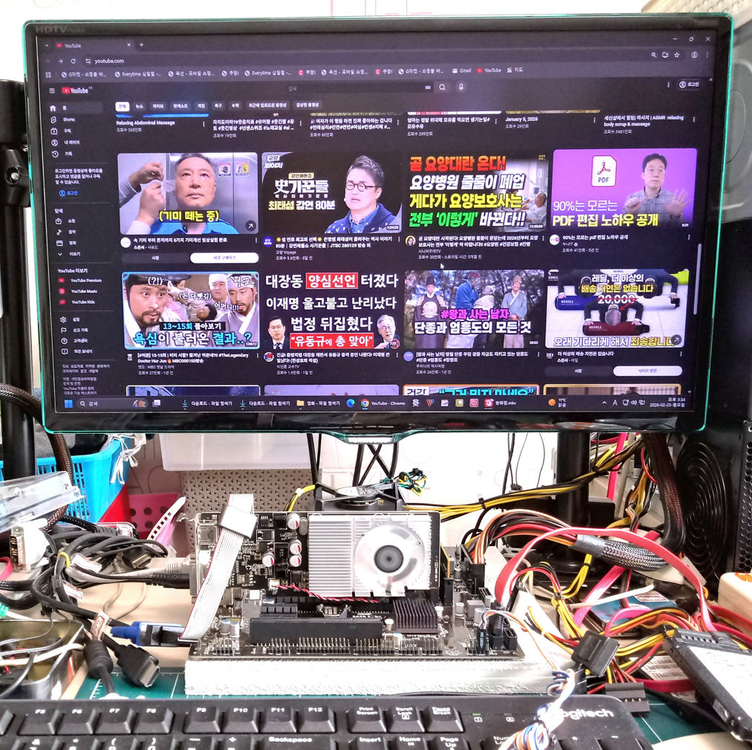The width and height of the screenshot is (752, 750).
Task: Open the map bookmark (지도)
Action: tap(516, 70)
